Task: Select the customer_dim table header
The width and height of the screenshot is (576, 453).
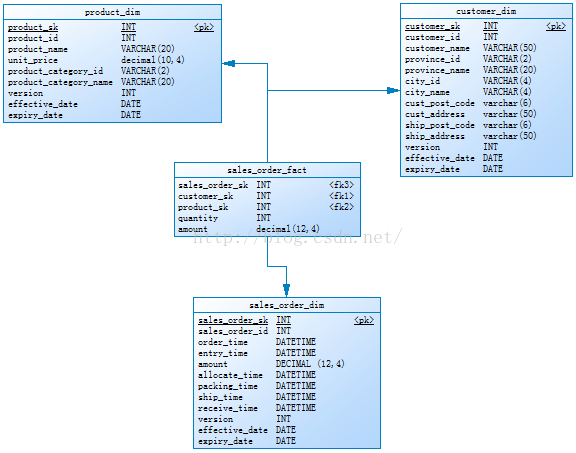Action: pyautogui.click(x=486, y=11)
